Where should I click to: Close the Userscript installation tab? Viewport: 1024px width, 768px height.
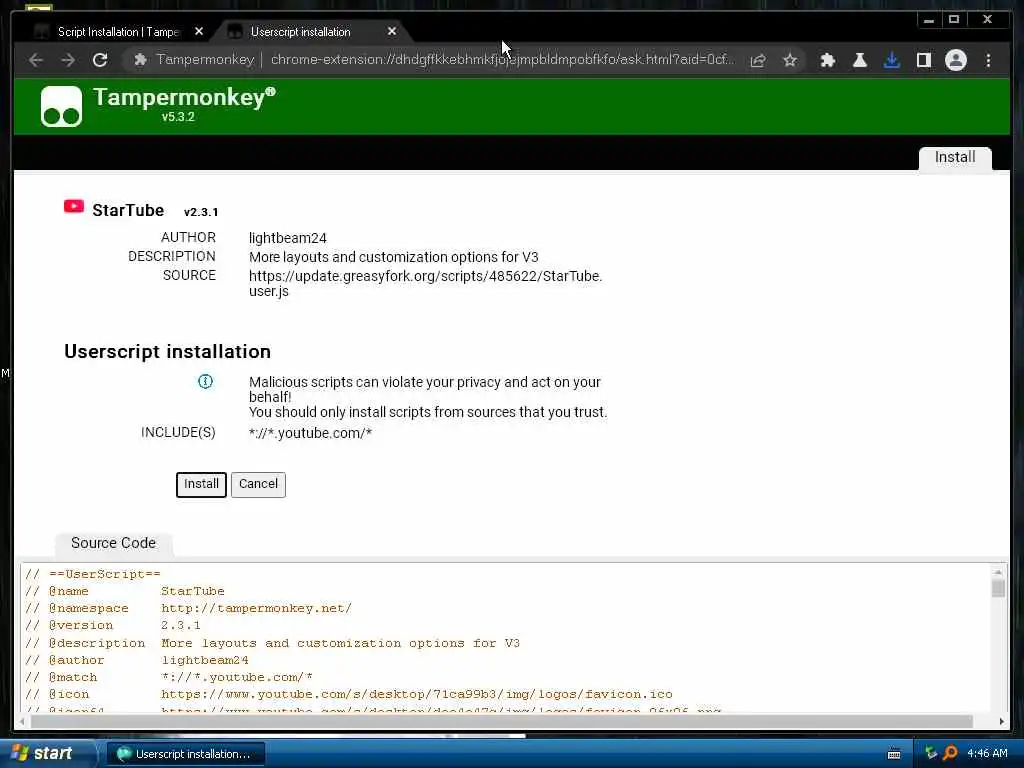coord(392,31)
